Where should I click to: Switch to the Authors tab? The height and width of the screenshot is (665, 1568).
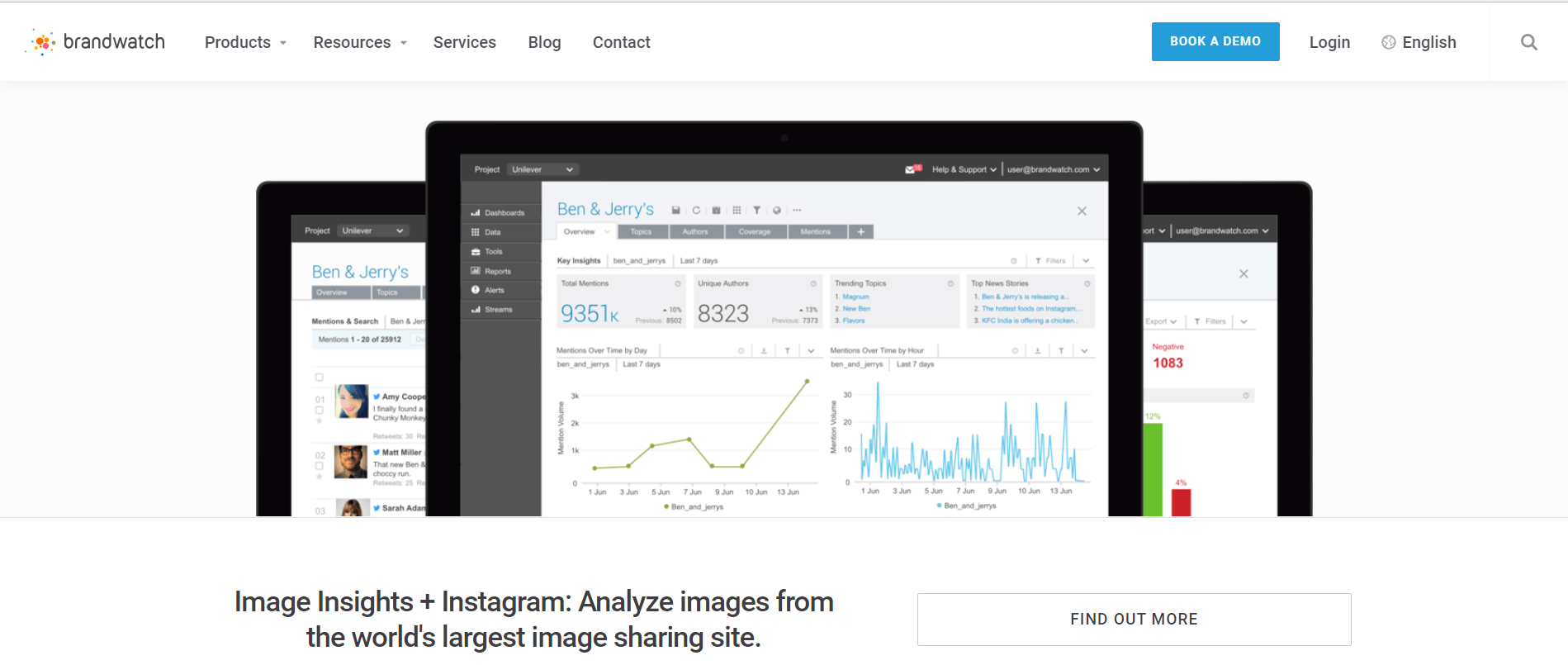point(695,232)
